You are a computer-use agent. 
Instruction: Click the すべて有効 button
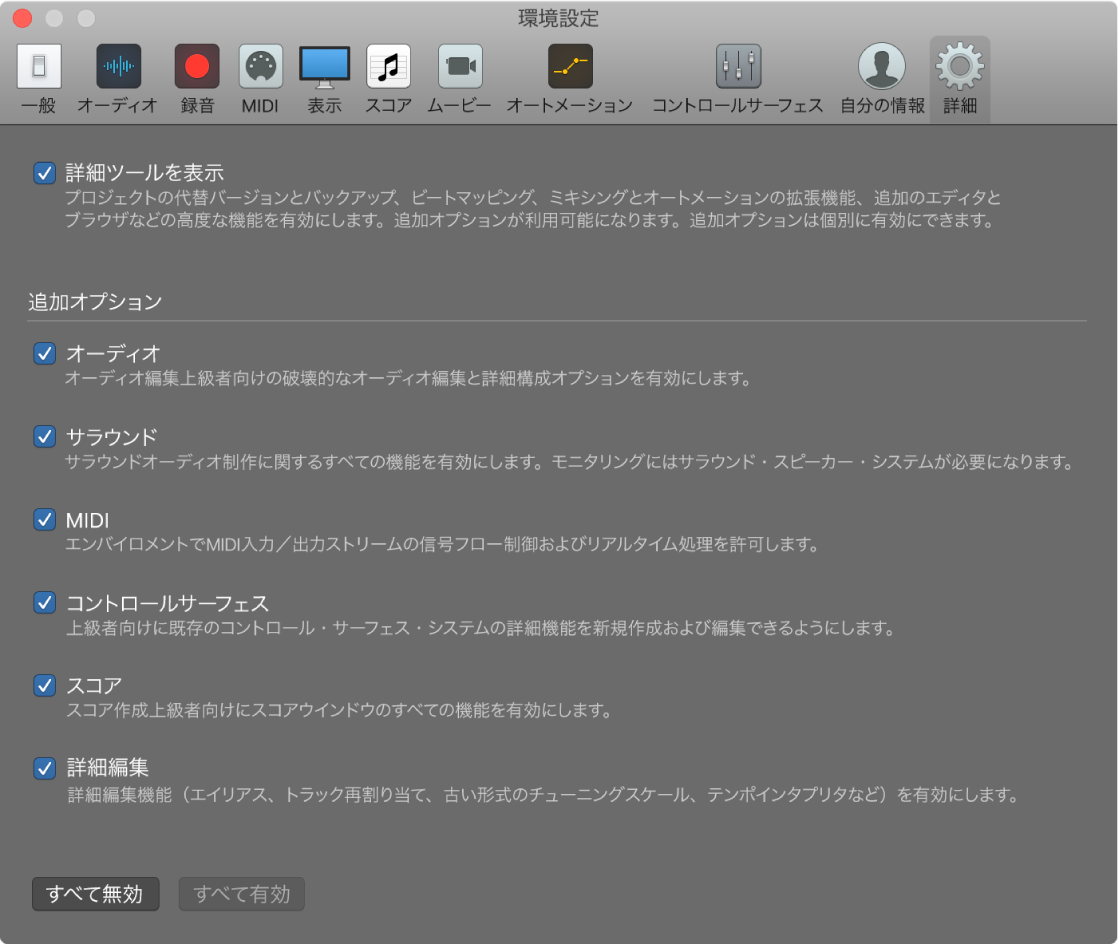pyautogui.click(x=241, y=894)
